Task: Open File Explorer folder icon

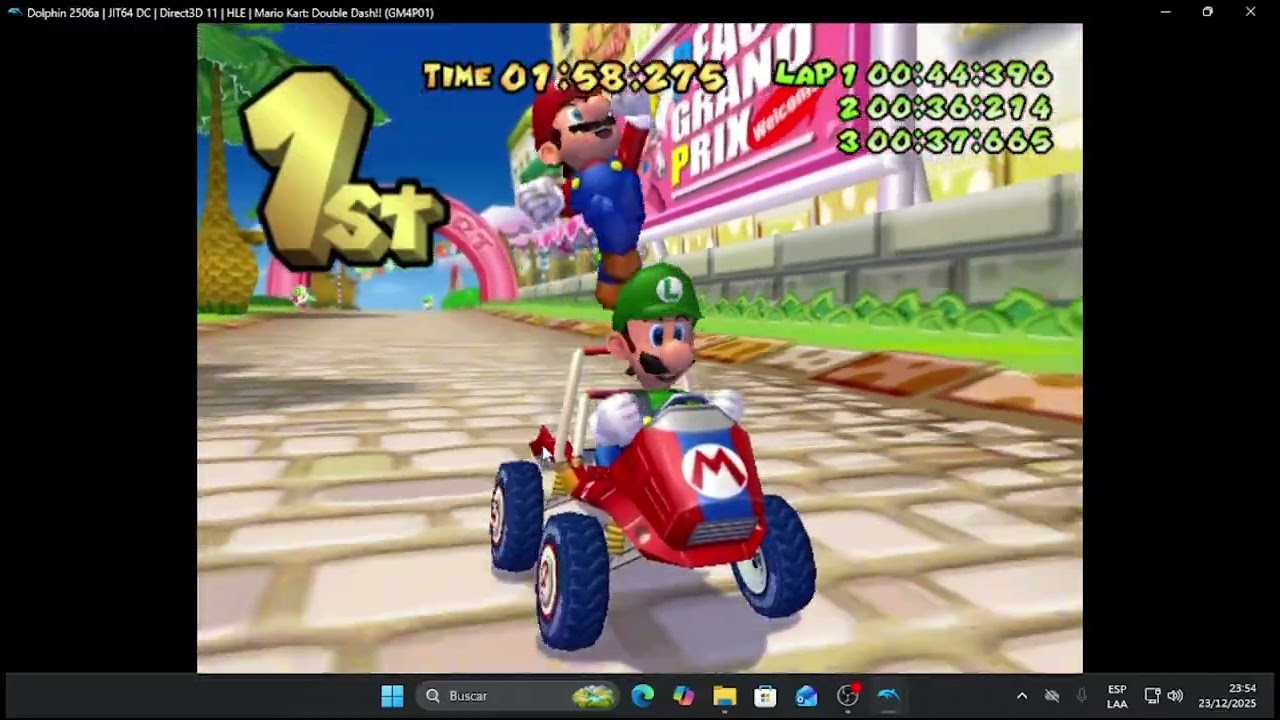Action: point(724,696)
